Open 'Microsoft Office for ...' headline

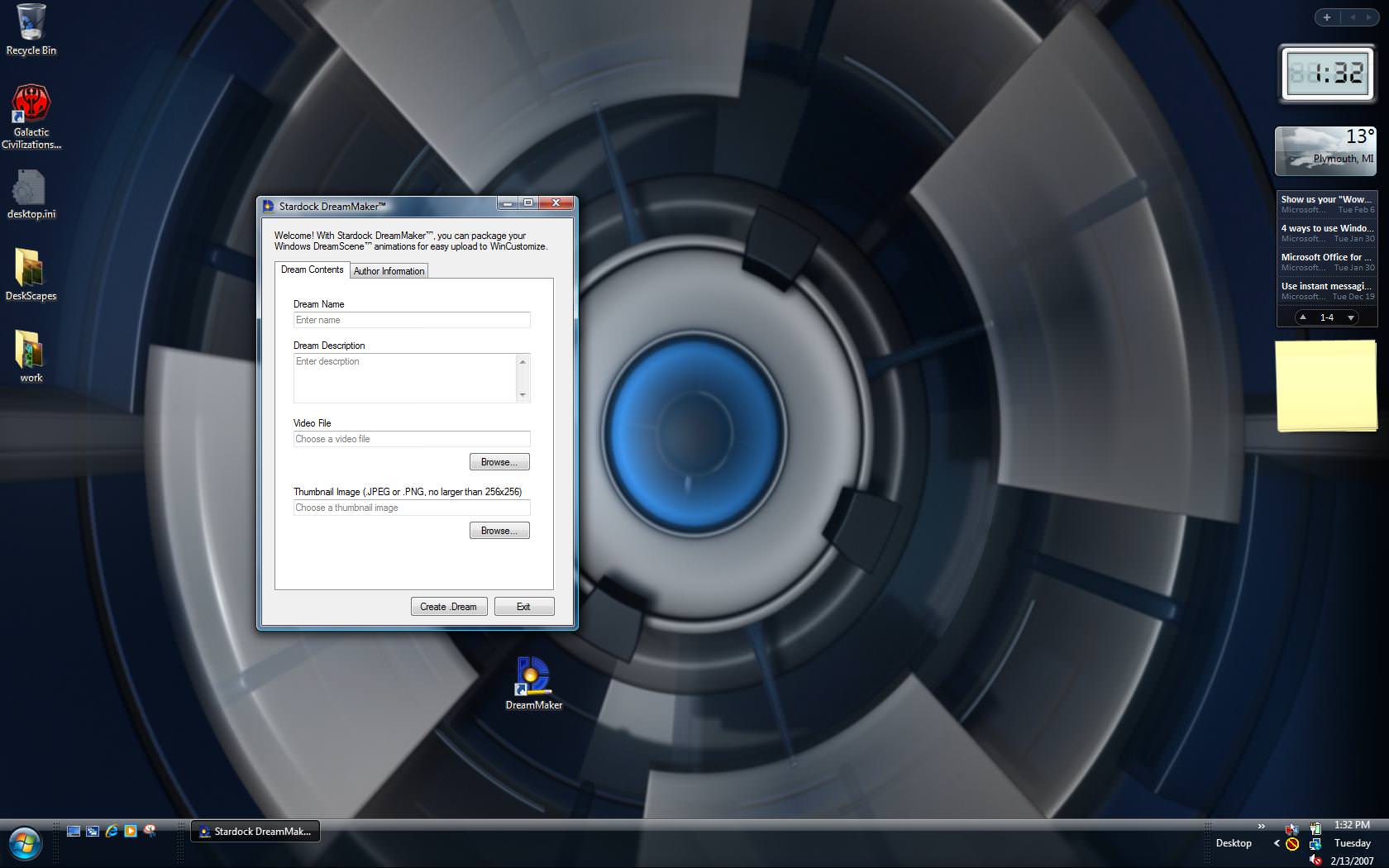[1327, 262]
